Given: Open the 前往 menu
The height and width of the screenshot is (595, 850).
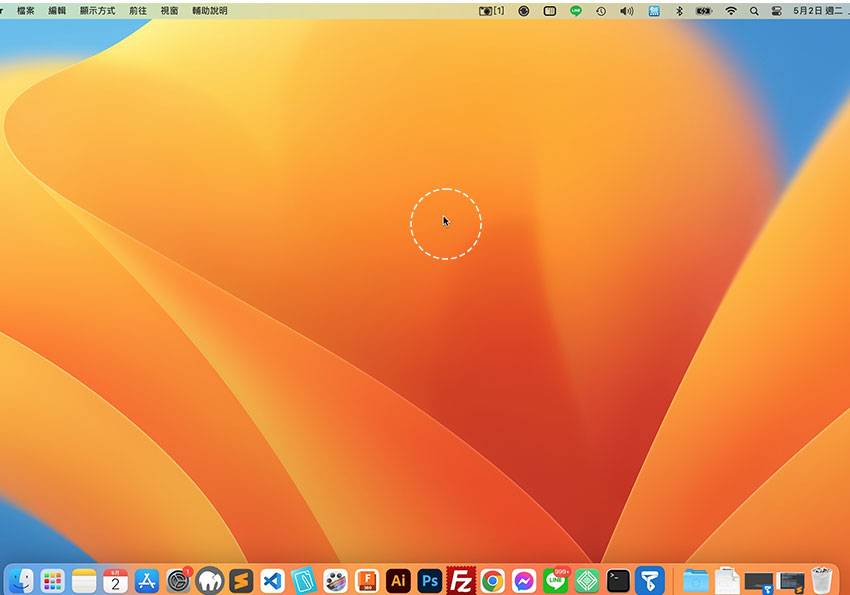Looking at the screenshot, I should (138, 10).
